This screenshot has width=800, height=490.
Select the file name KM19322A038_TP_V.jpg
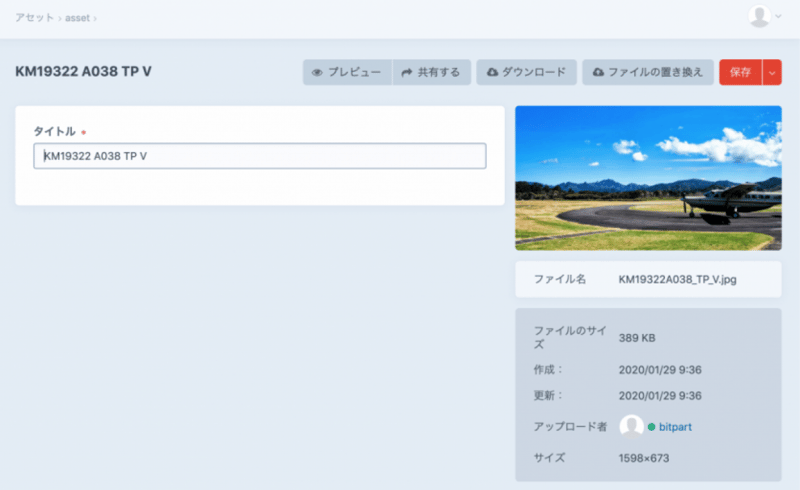pos(677,279)
